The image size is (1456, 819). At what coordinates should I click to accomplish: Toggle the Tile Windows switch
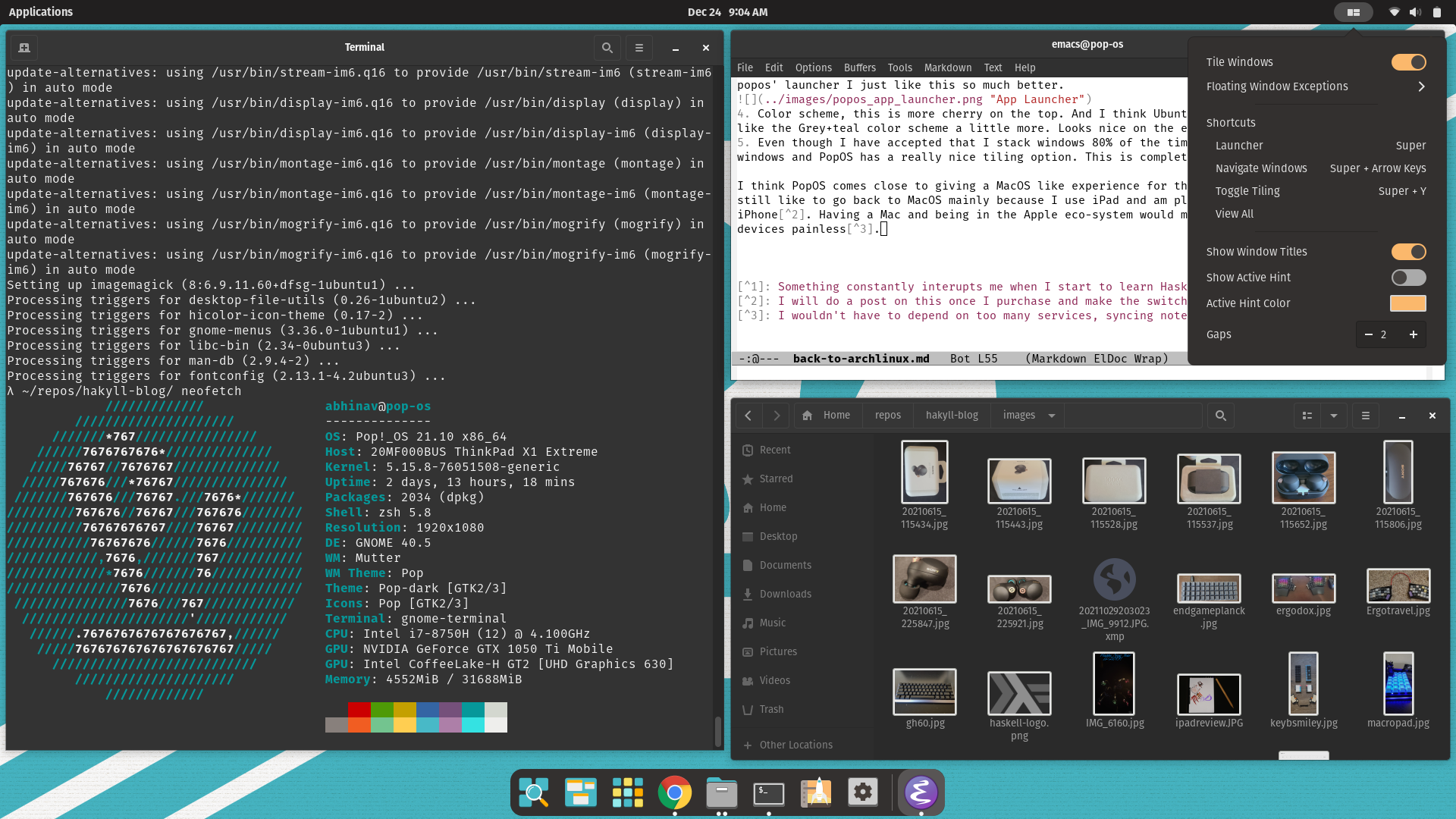pyautogui.click(x=1408, y=62)
